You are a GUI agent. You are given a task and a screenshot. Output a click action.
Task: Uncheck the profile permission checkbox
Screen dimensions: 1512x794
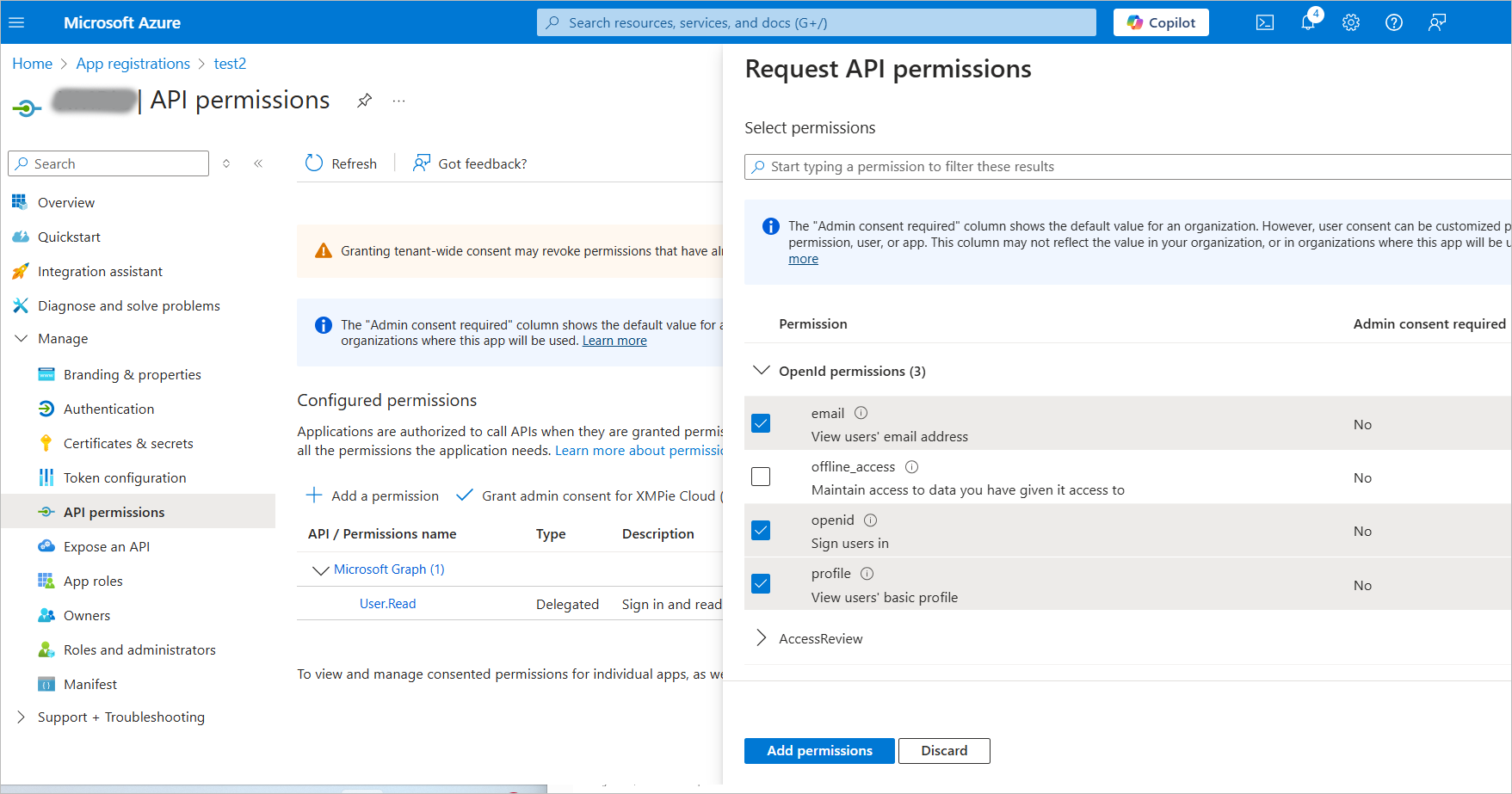point(761,584)
